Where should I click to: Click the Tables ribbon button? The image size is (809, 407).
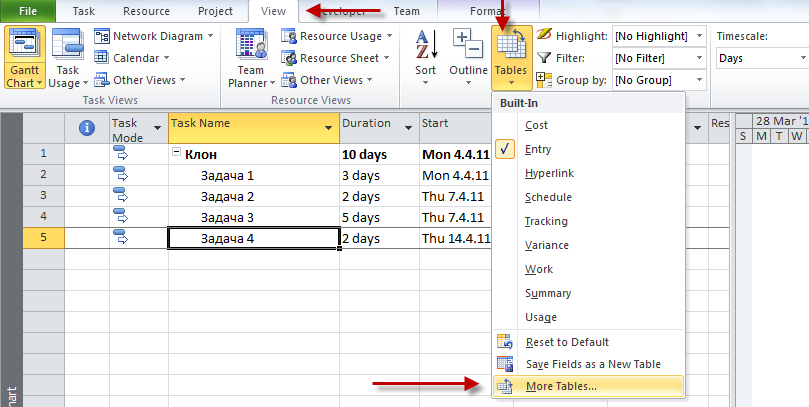click(511, 57)
